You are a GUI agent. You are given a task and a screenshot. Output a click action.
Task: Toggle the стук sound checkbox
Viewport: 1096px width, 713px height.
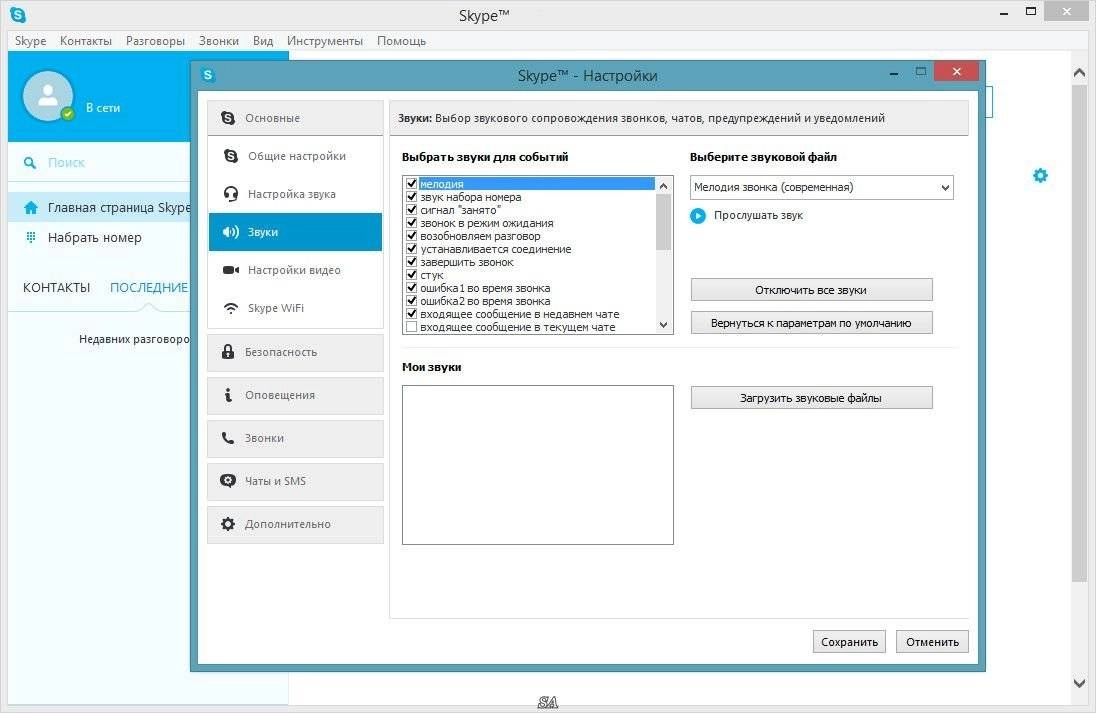pyautogui.click(x=412, y=275)
